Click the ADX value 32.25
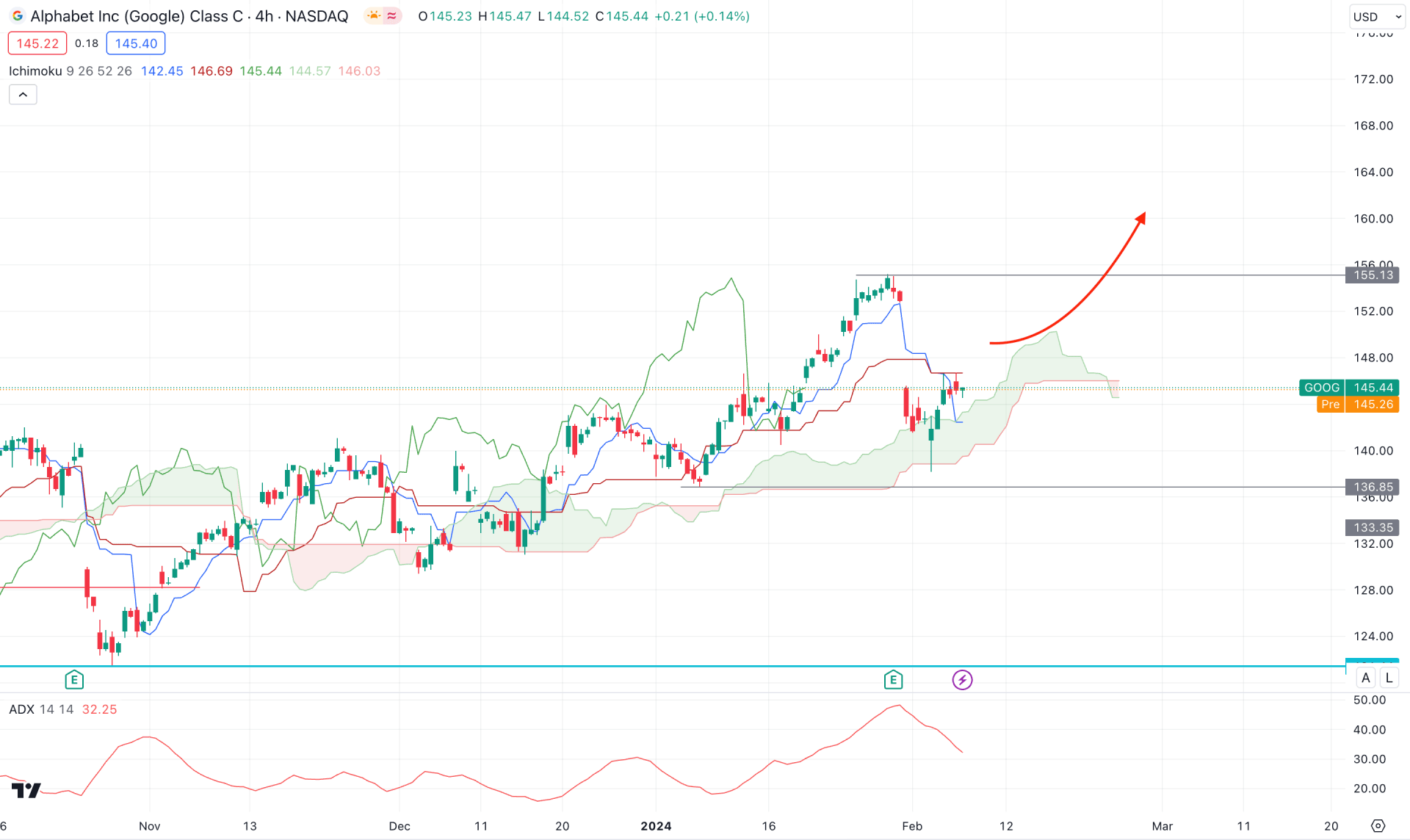 click(x=99, y=709)
